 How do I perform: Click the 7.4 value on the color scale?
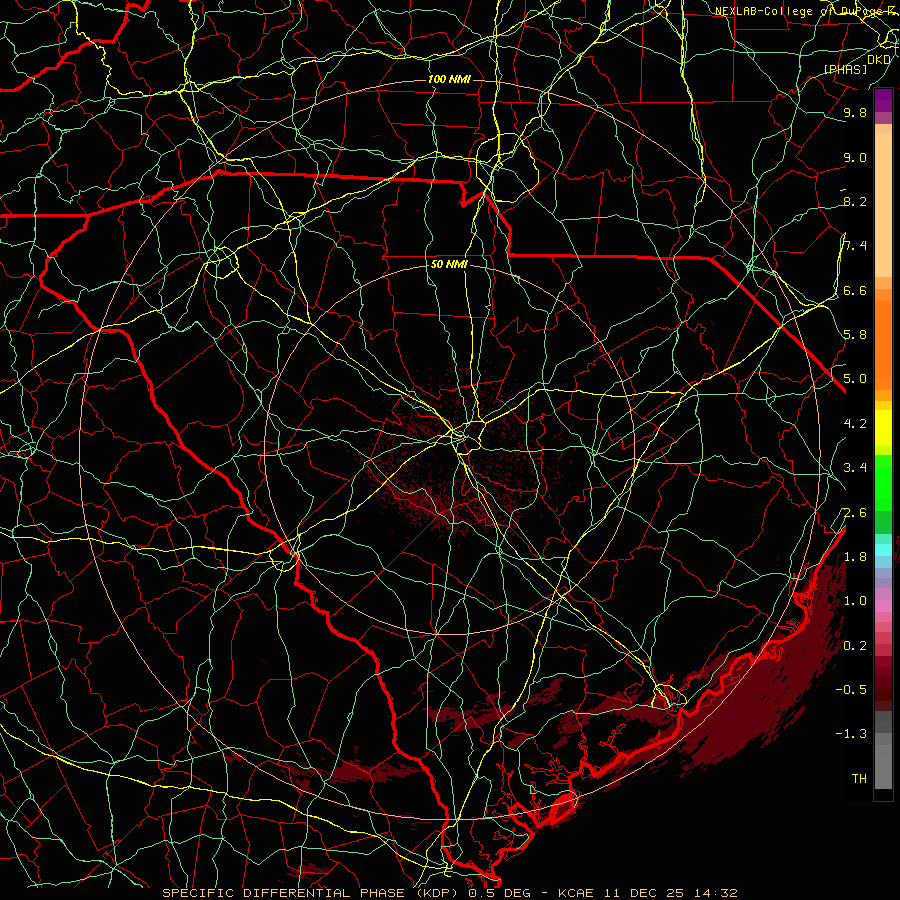pyautogui.click(x=855, y=246)
